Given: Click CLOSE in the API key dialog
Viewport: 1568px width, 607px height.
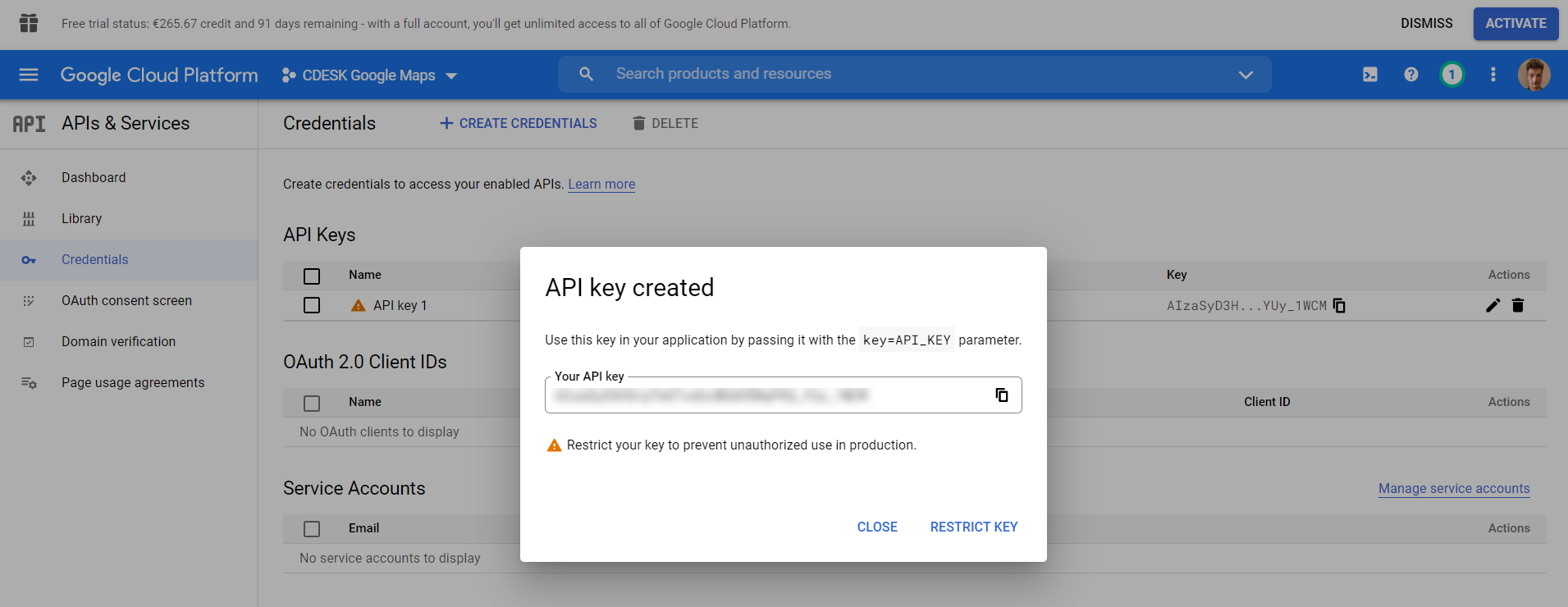Looking at the screenshot, I should [877, 527].
